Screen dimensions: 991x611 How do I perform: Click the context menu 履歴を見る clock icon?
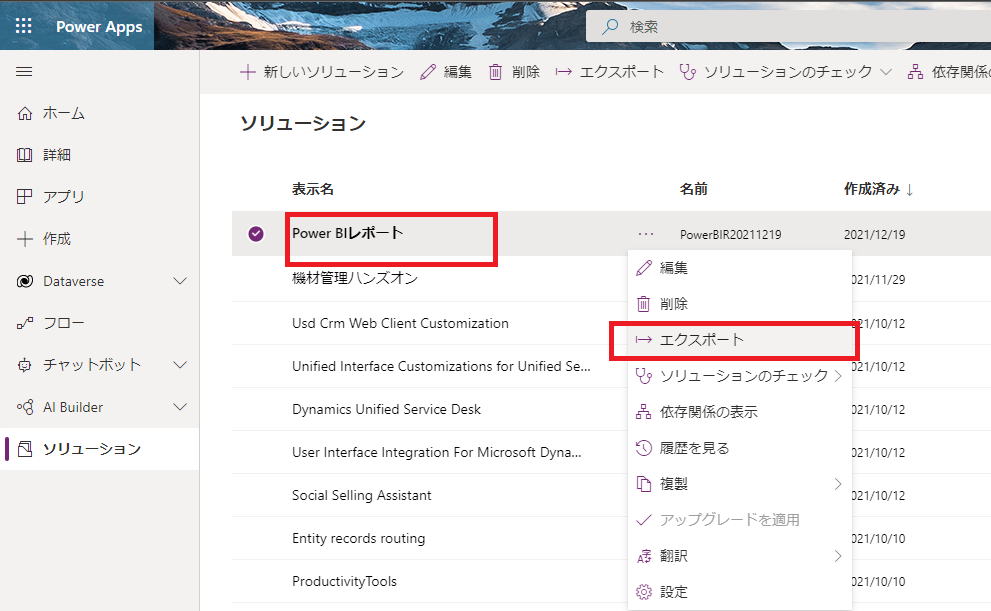643,448
